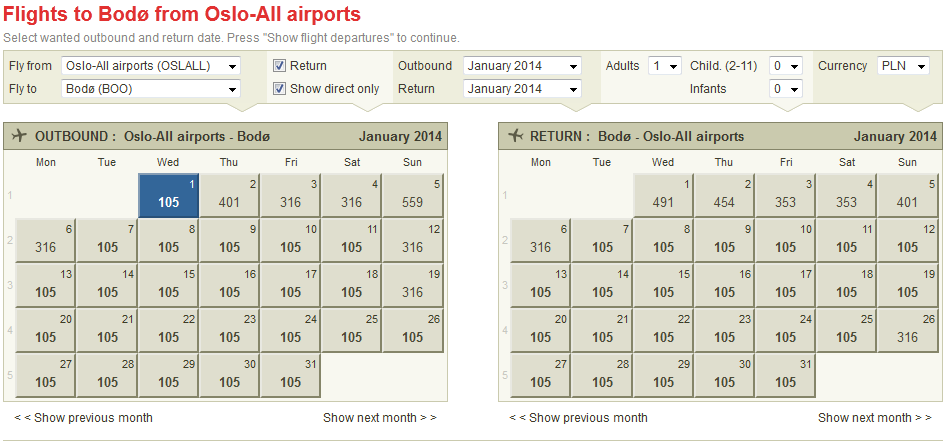Image resolution: width=948 pixels, height=445 pixels.
Task: Click the Flights to Bodø page heading
Action: point(182,14)
